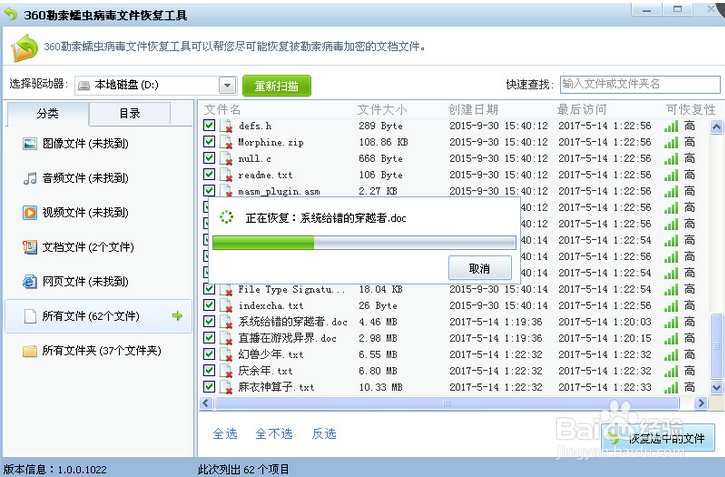The image size is (725, 477).
Task: Click the 360 recovery tool logo
Action: 25,47
